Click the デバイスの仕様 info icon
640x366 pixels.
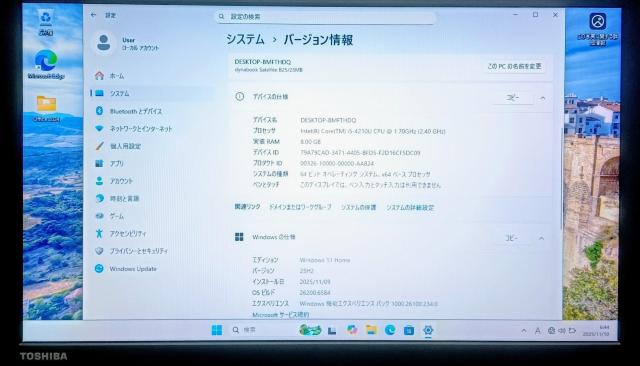(x=240, y=97)
